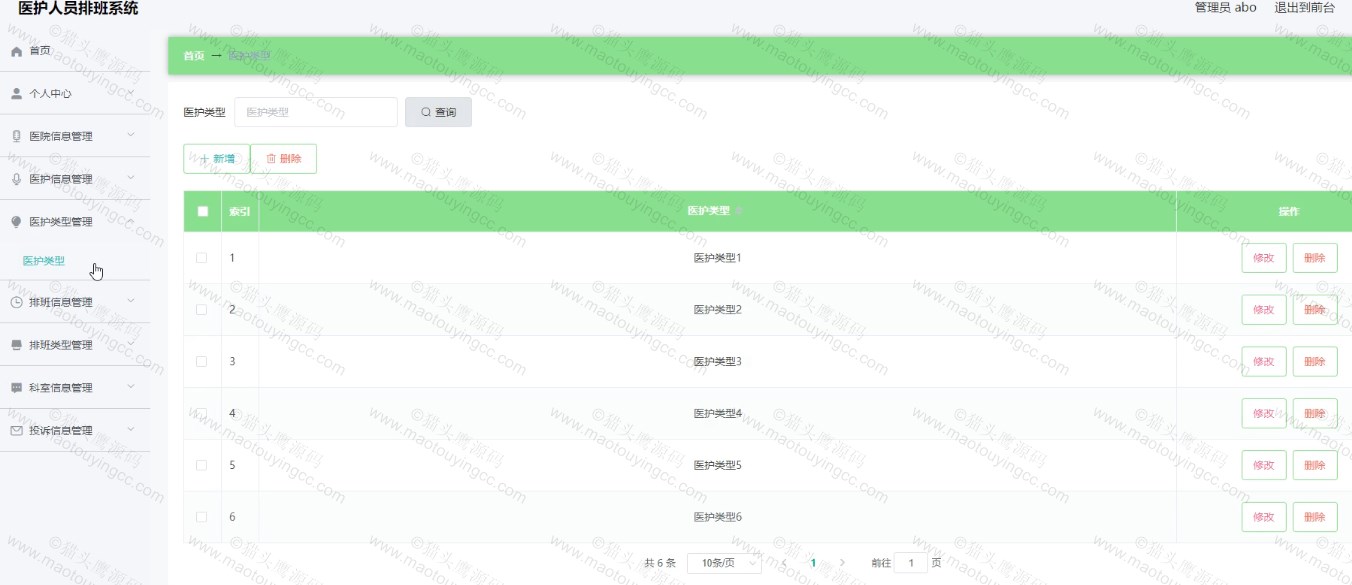Select page 1 in pagination
Screen dimensions: 1352x585
pyautogui.click(x=813, y=563)
